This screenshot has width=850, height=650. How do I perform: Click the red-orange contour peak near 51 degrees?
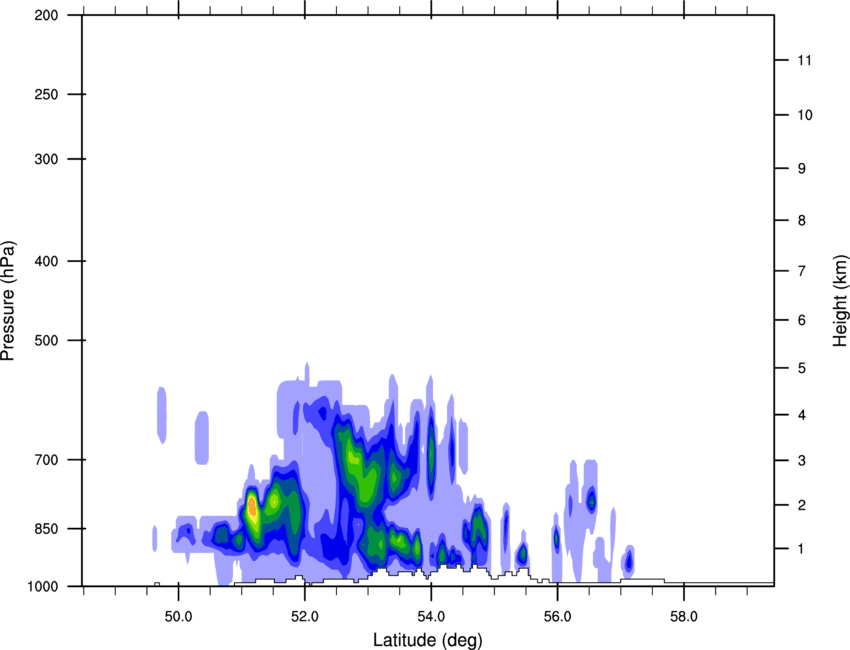[x=252, y=508]
